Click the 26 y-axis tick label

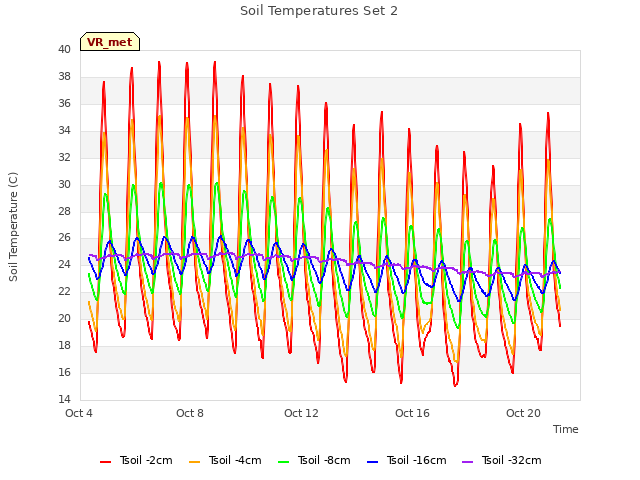coord(64,238)
